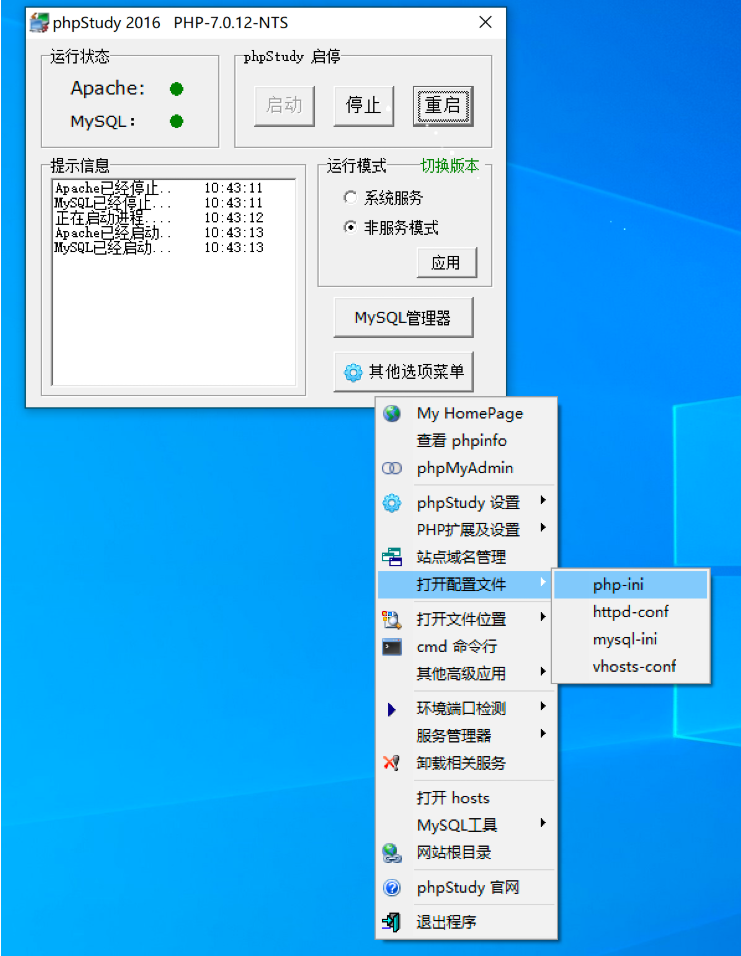Click log line 'MySQL已经停止' at 10:43:11

[159, 202]
